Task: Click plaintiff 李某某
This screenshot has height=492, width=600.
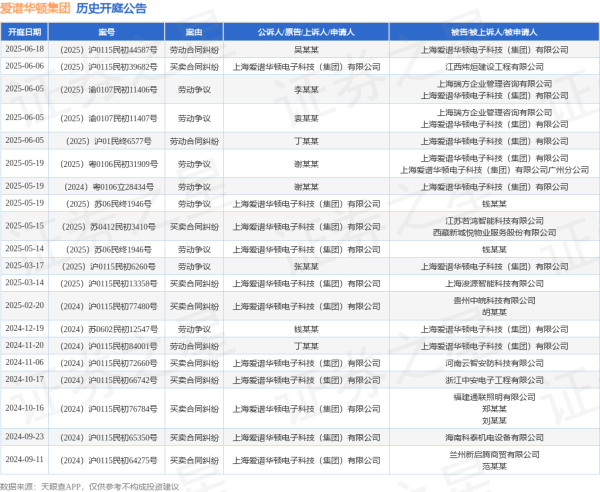Action: [306, 90]
